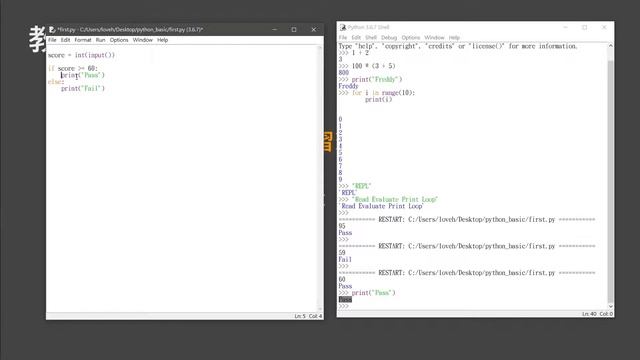Open Window menu in Python Shell window

(434, 38)
